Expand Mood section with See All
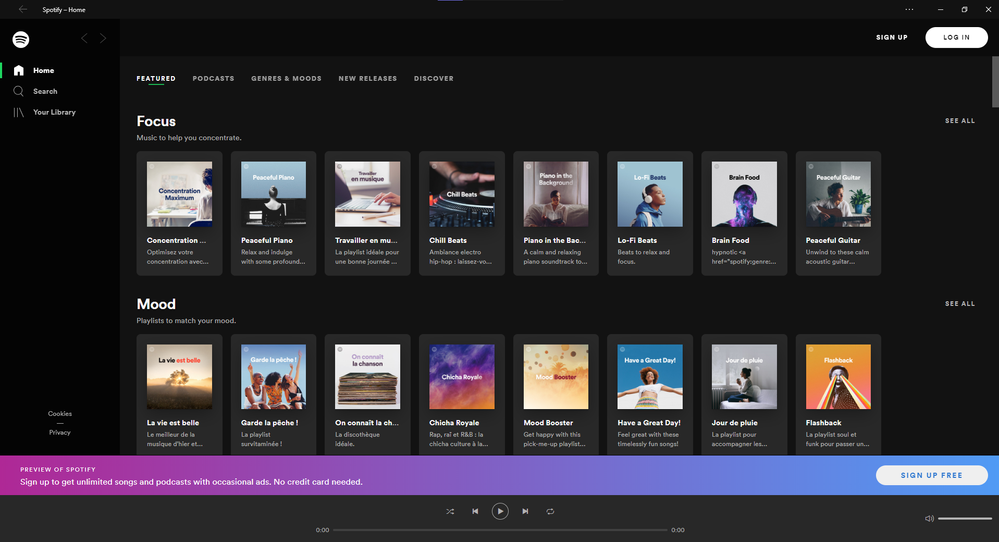Viewport: 999px width, 542px height. pos(959,304)
